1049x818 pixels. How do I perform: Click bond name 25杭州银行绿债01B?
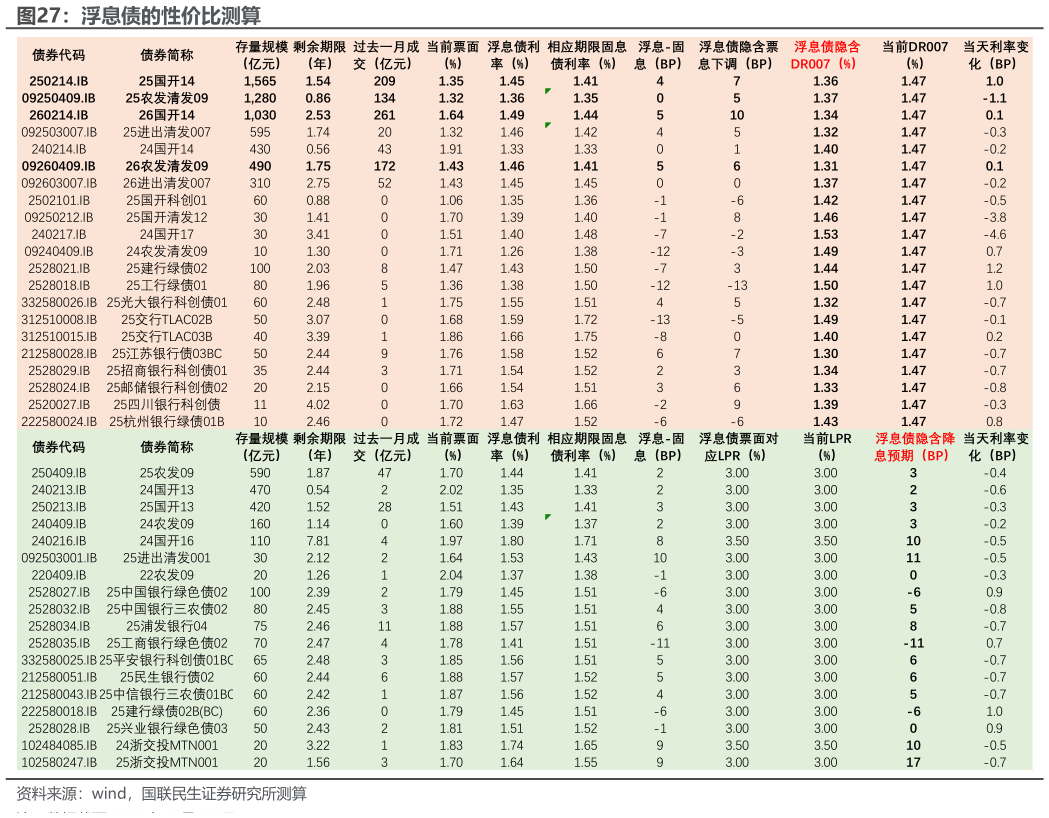pyautogui.click(x=167, y=422)
